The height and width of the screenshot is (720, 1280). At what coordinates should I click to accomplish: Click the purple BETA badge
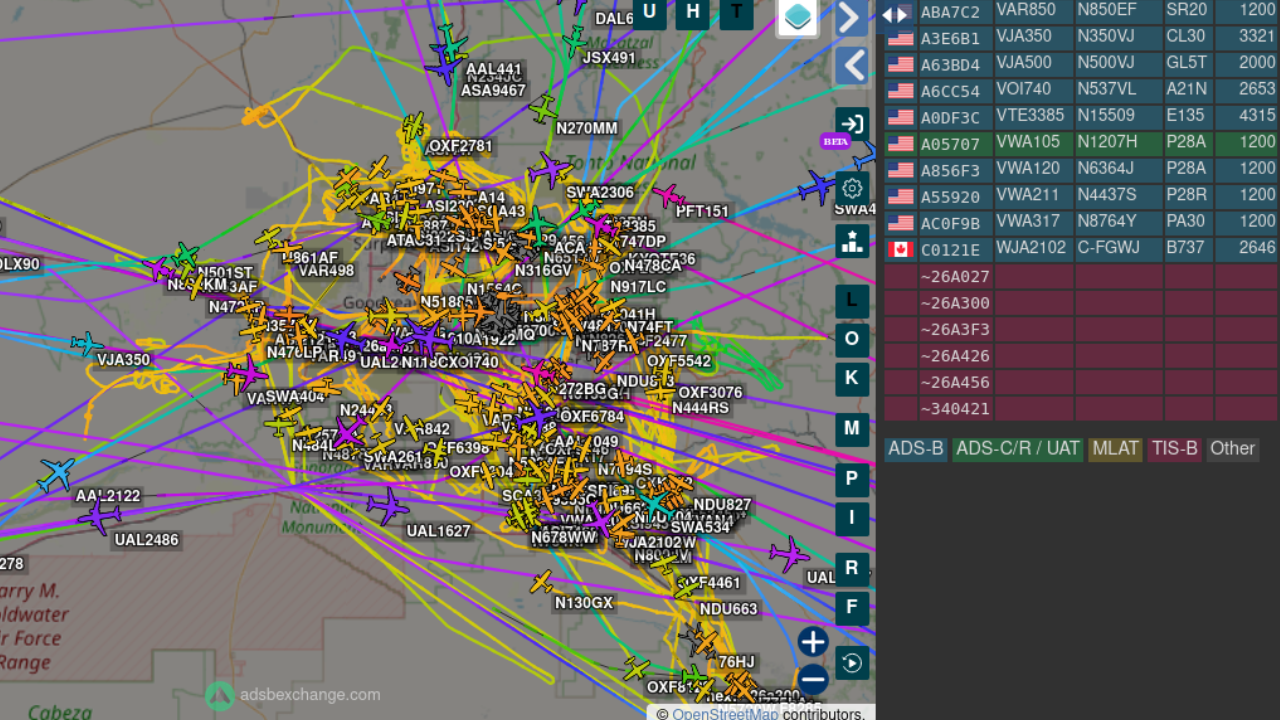835,141
